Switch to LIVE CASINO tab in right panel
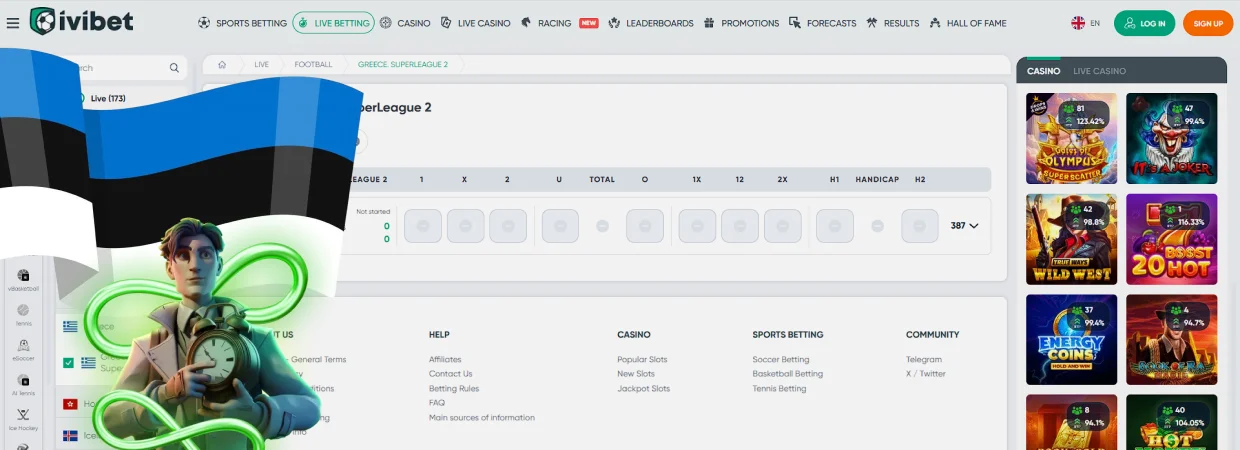 click(1099, 71)
